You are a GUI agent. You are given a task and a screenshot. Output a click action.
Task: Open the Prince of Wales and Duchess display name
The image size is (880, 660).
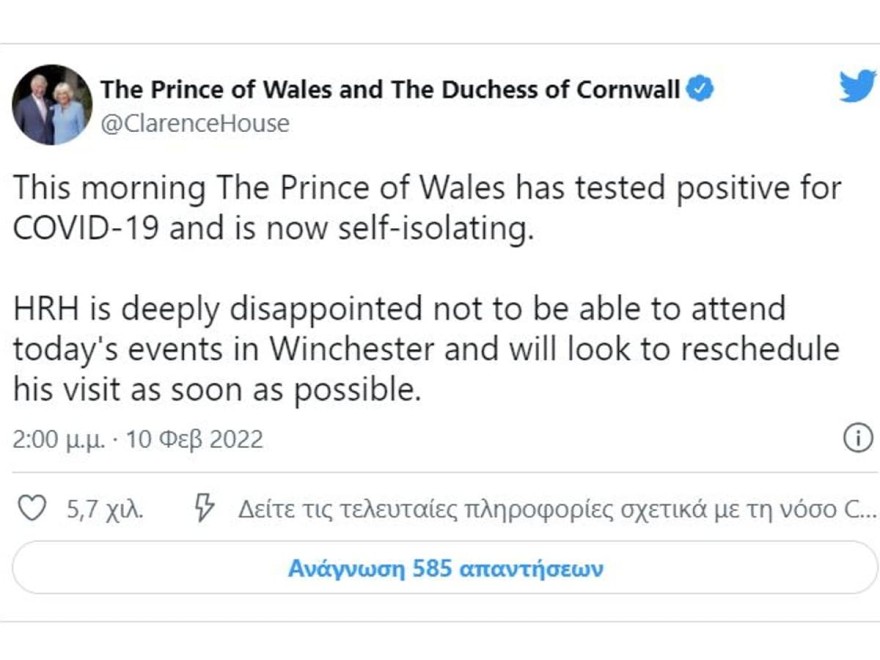(390, 89)
